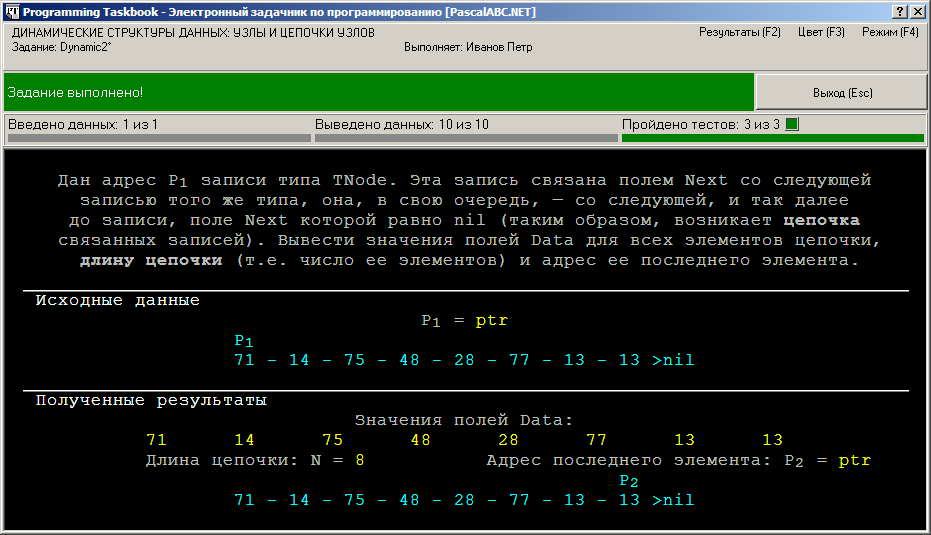This screenshot has height=535, width=931.
Task: Open Результаты (F2) results view
Action: click(739, 32)
